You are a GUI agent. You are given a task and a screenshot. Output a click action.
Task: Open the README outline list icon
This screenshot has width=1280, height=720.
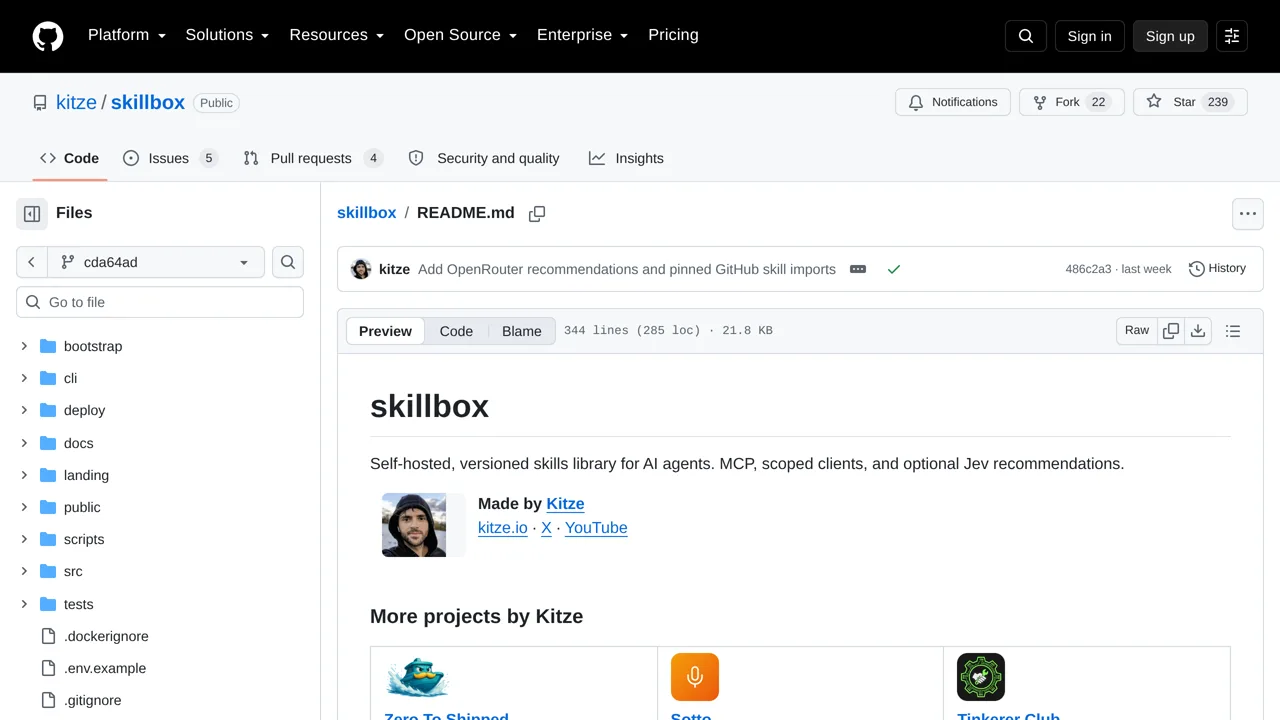coord(1233,331)
